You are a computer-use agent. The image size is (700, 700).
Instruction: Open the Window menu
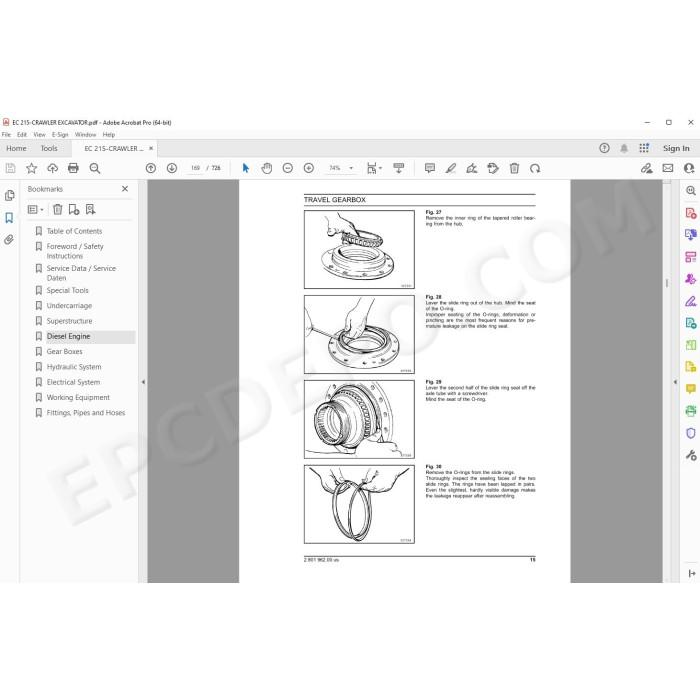coord(85,134)
